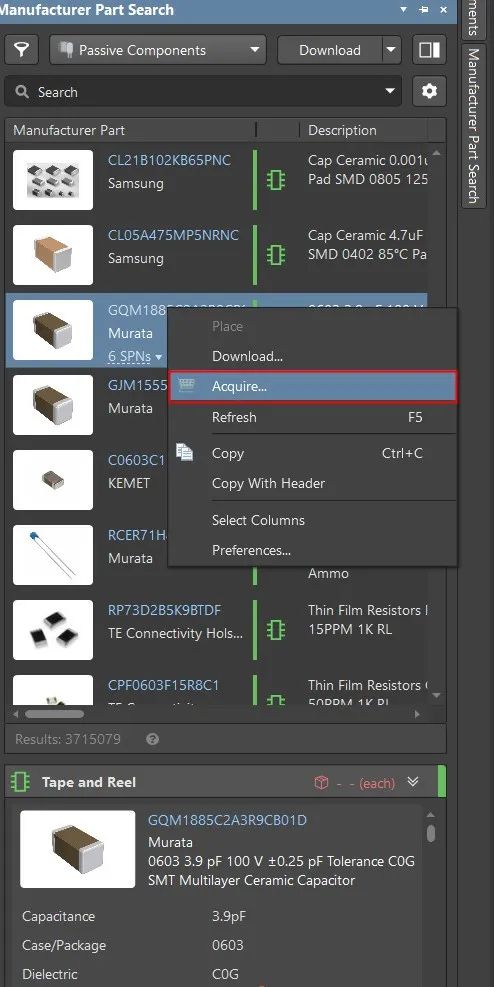Open GQM1885C2A3R9CB01D link in details pane

point(227,820)
